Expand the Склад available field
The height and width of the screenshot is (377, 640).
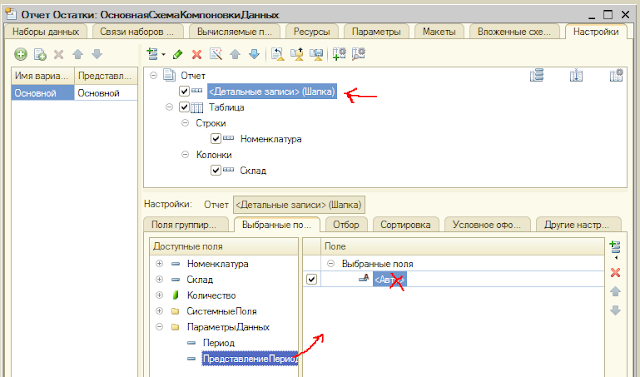click(x=159, y=279)
